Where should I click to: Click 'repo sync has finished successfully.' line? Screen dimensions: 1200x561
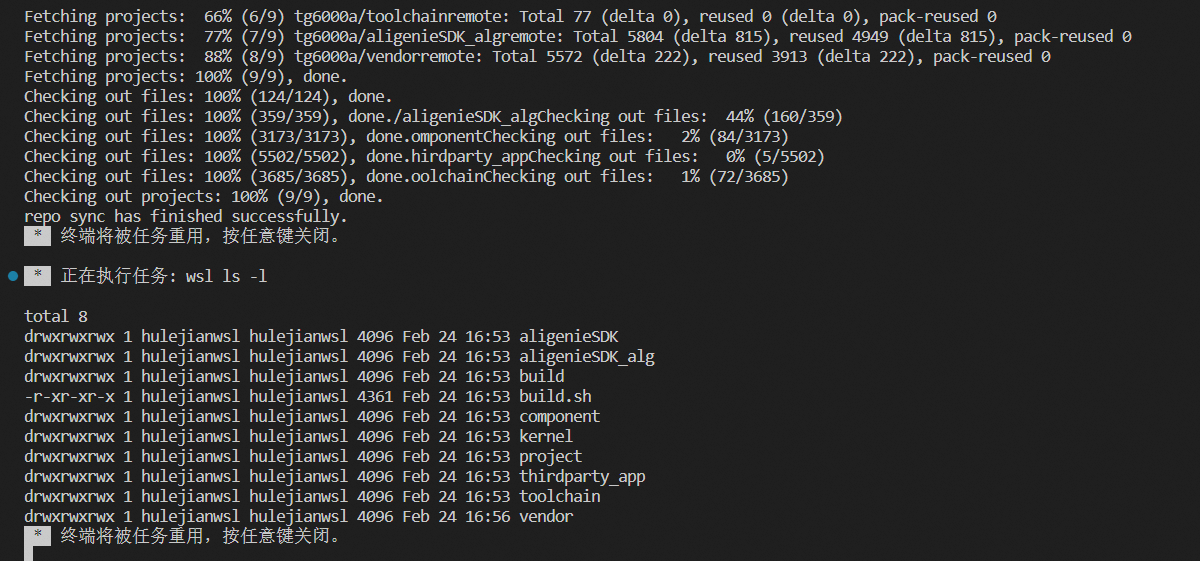[x=186, y=216]
